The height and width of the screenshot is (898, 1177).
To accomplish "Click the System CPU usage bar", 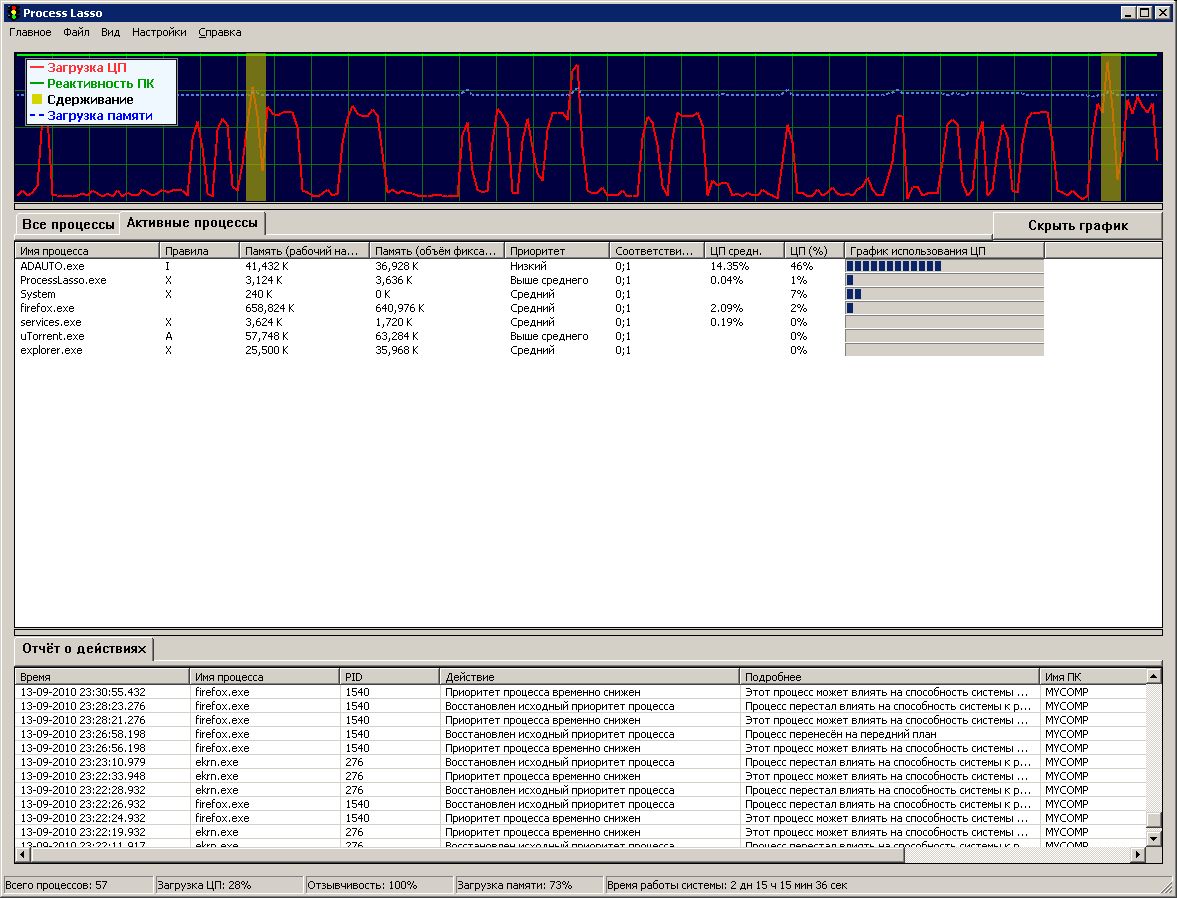I will 944,294.
